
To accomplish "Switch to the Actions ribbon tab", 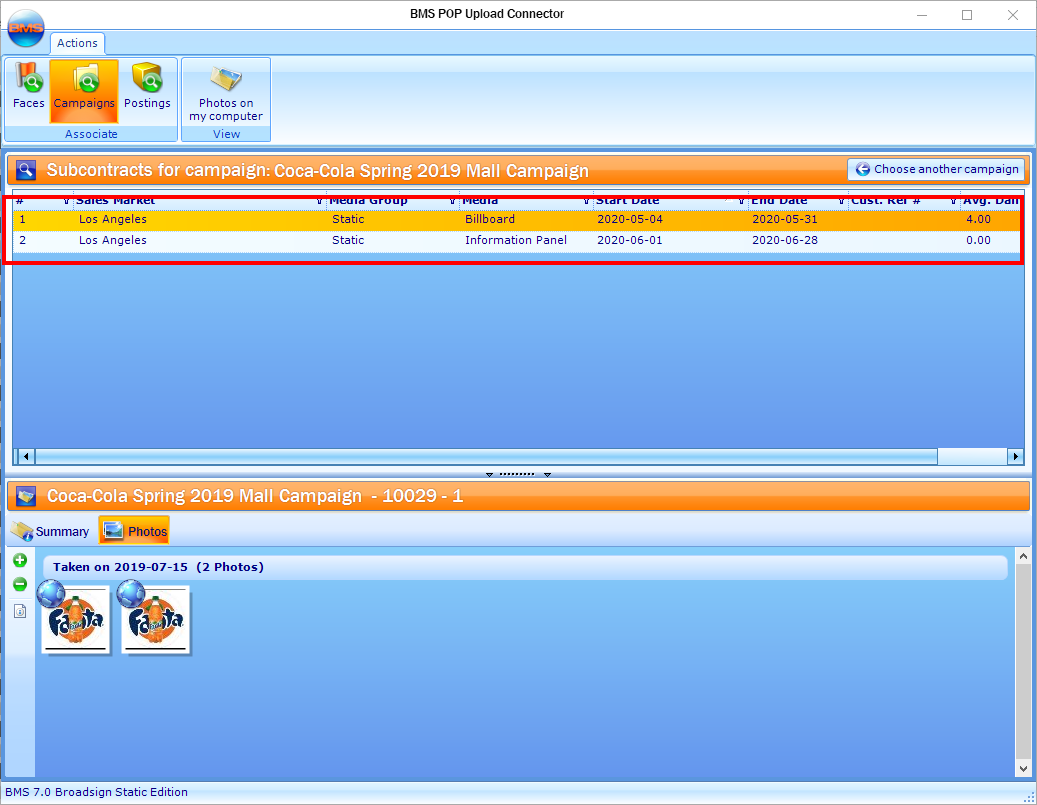I will click(x=77, y=43).
